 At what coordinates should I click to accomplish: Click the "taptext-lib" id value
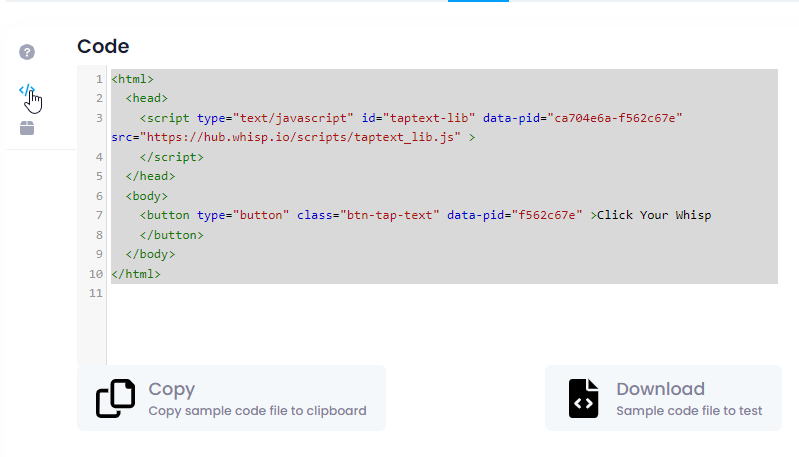[x=429, y=118]
